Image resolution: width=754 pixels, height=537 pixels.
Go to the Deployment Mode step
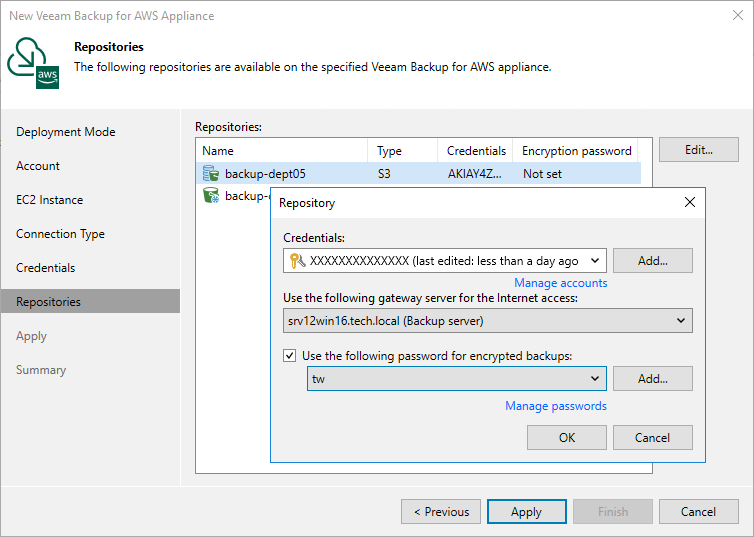pos(66,132)
